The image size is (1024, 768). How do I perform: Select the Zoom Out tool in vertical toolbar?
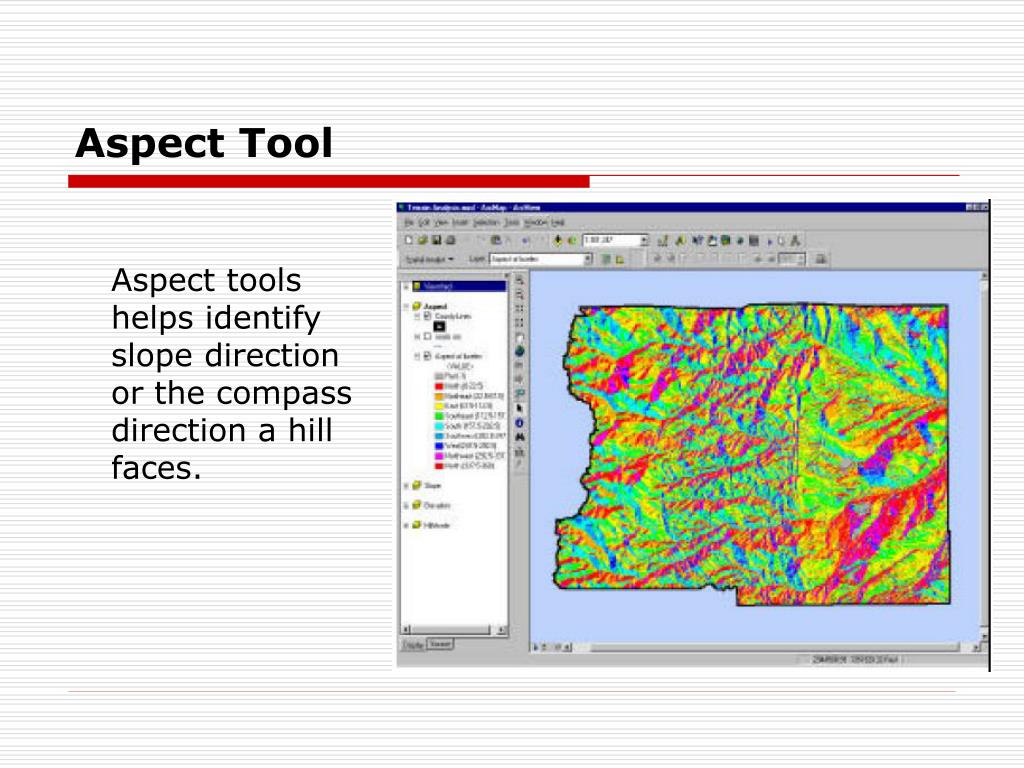pos(520,295)
